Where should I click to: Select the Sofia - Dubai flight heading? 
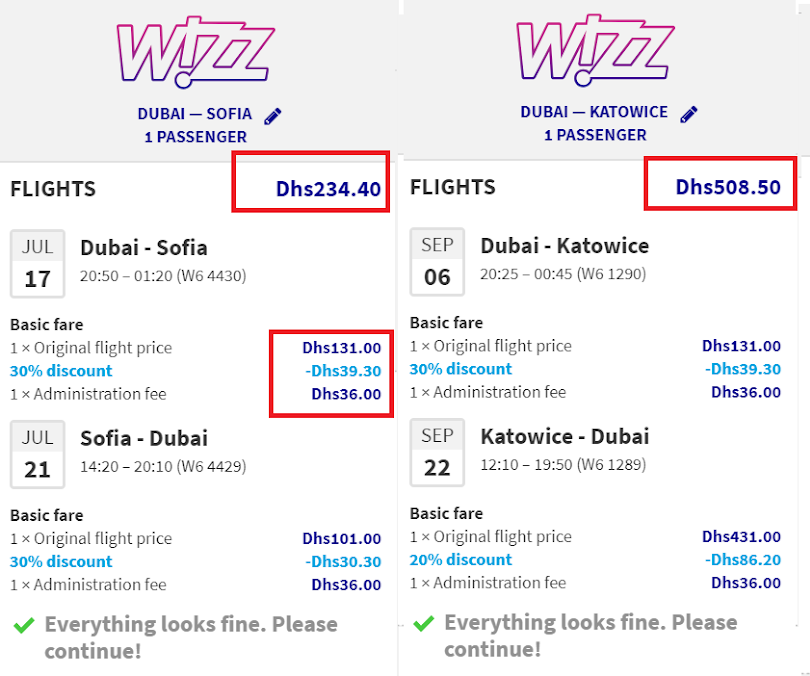coord(144,438)
